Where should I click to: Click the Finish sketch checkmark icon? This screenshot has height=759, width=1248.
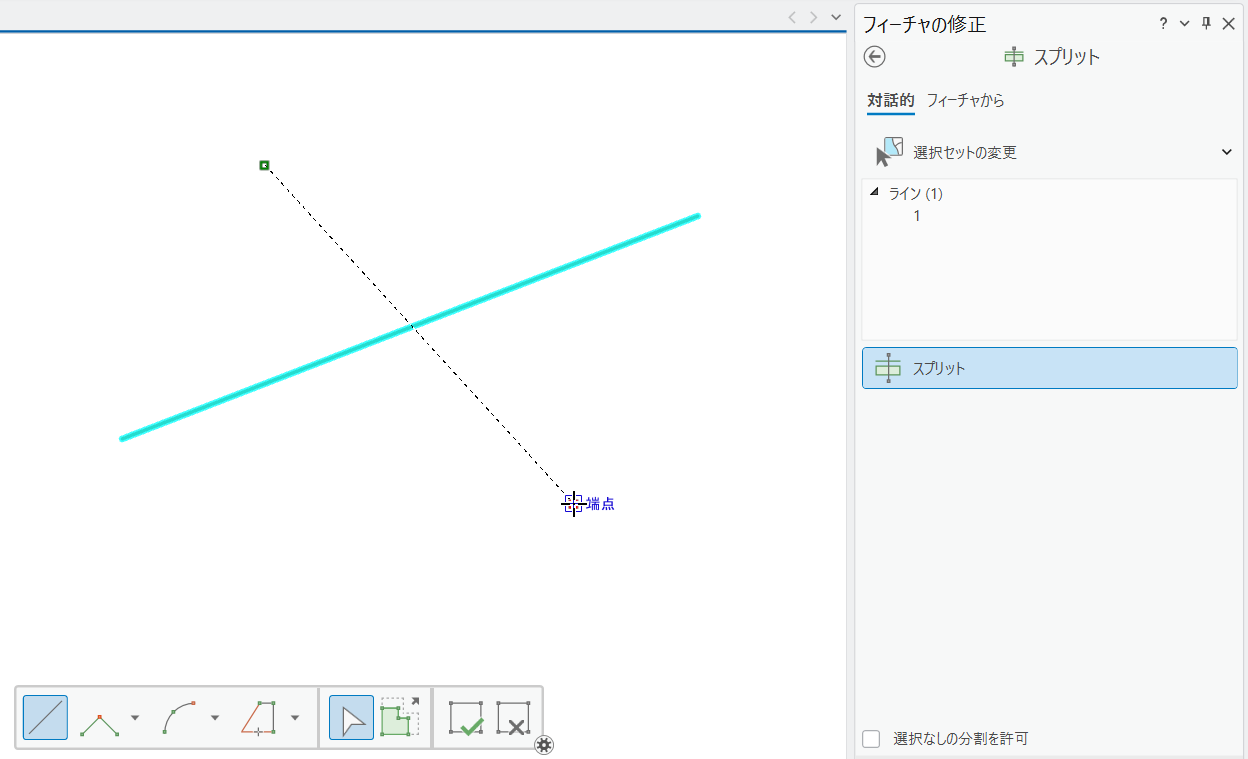pos(466,718)
